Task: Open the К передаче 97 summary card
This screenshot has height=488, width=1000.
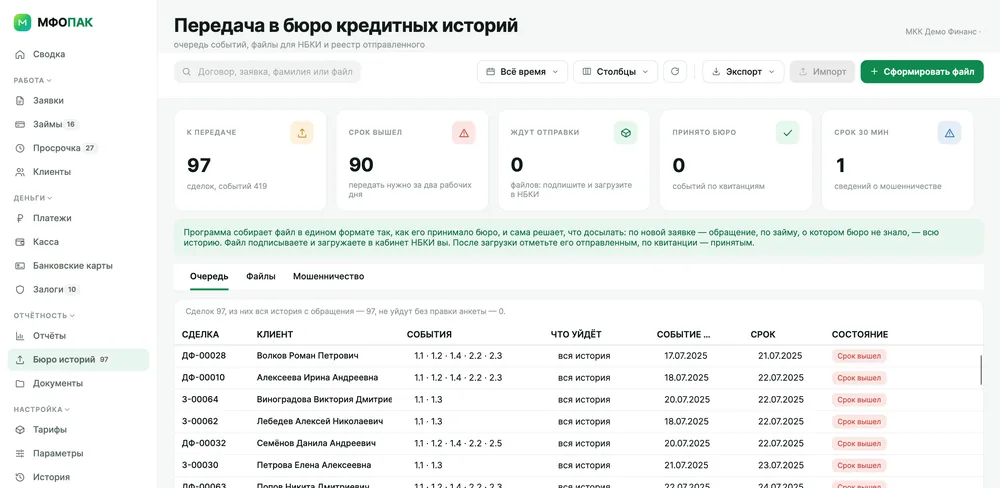Action: coord(250,160)
